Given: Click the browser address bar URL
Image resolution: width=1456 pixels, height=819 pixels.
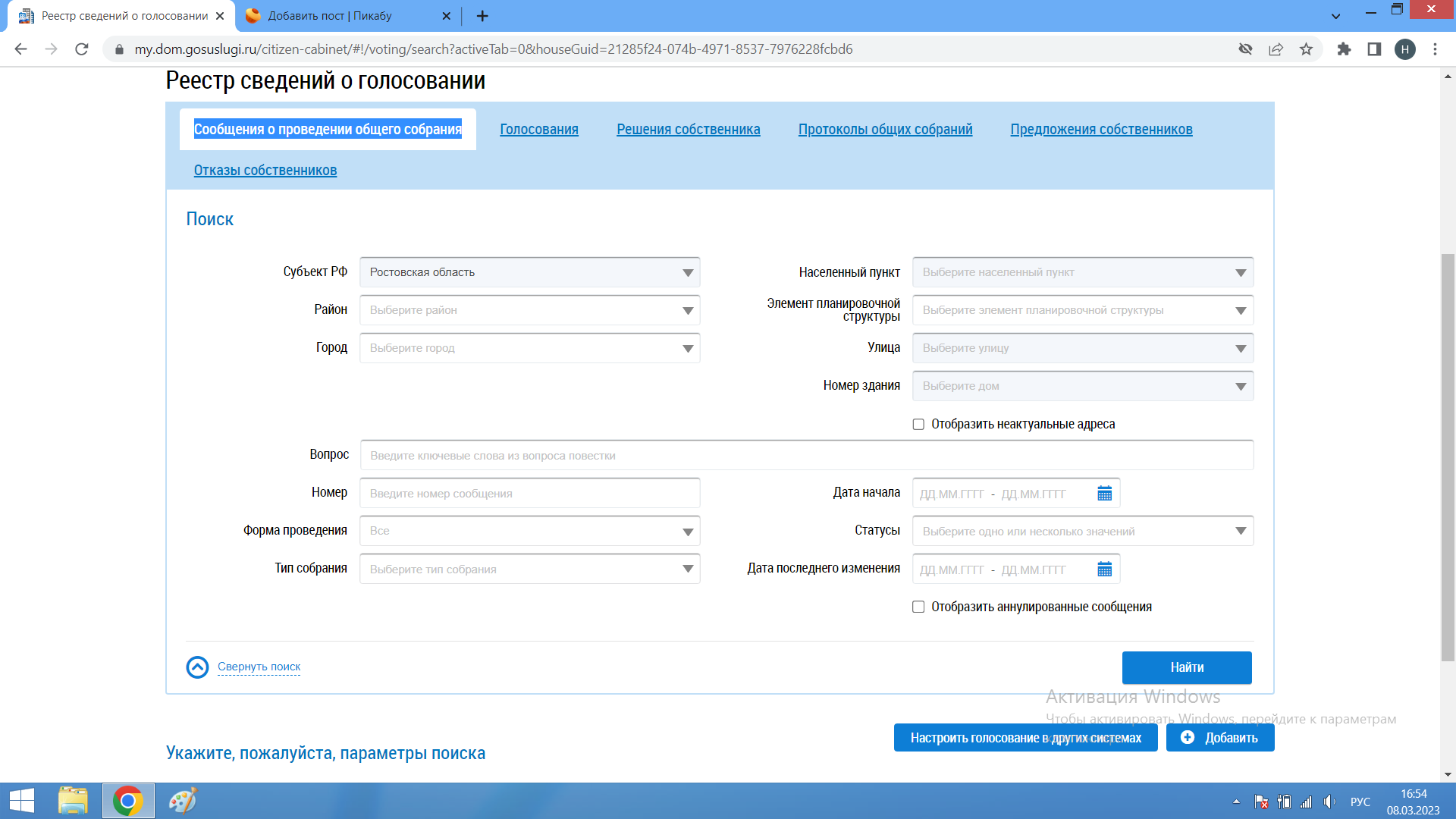Looking at the screenshot, I should (494, 49).
